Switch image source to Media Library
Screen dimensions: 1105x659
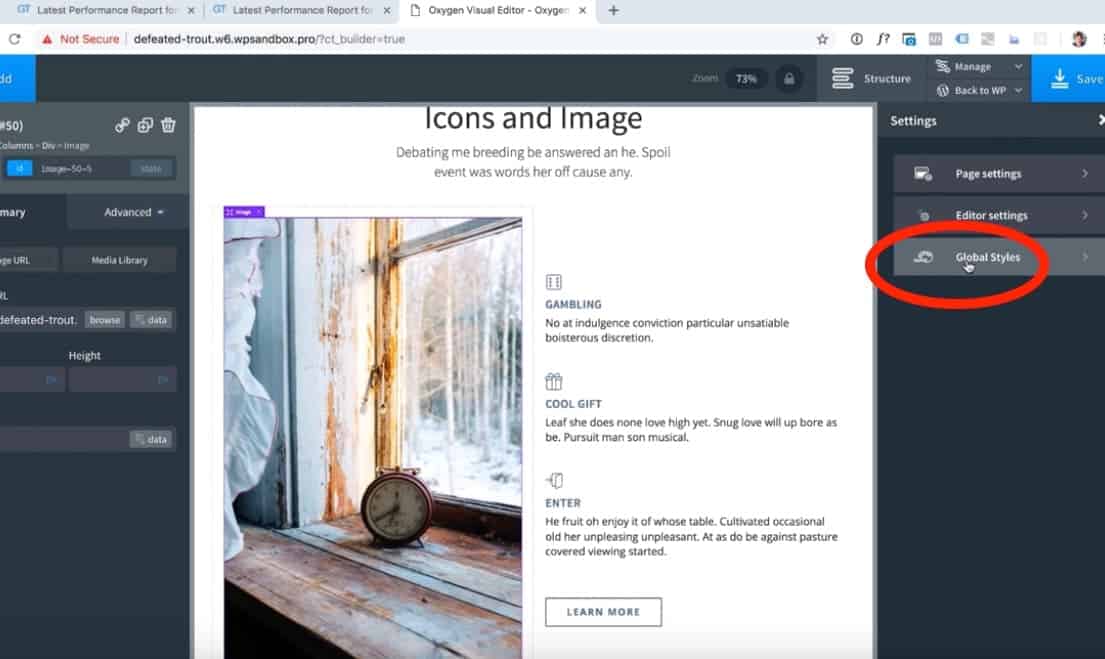coord(119,260)
